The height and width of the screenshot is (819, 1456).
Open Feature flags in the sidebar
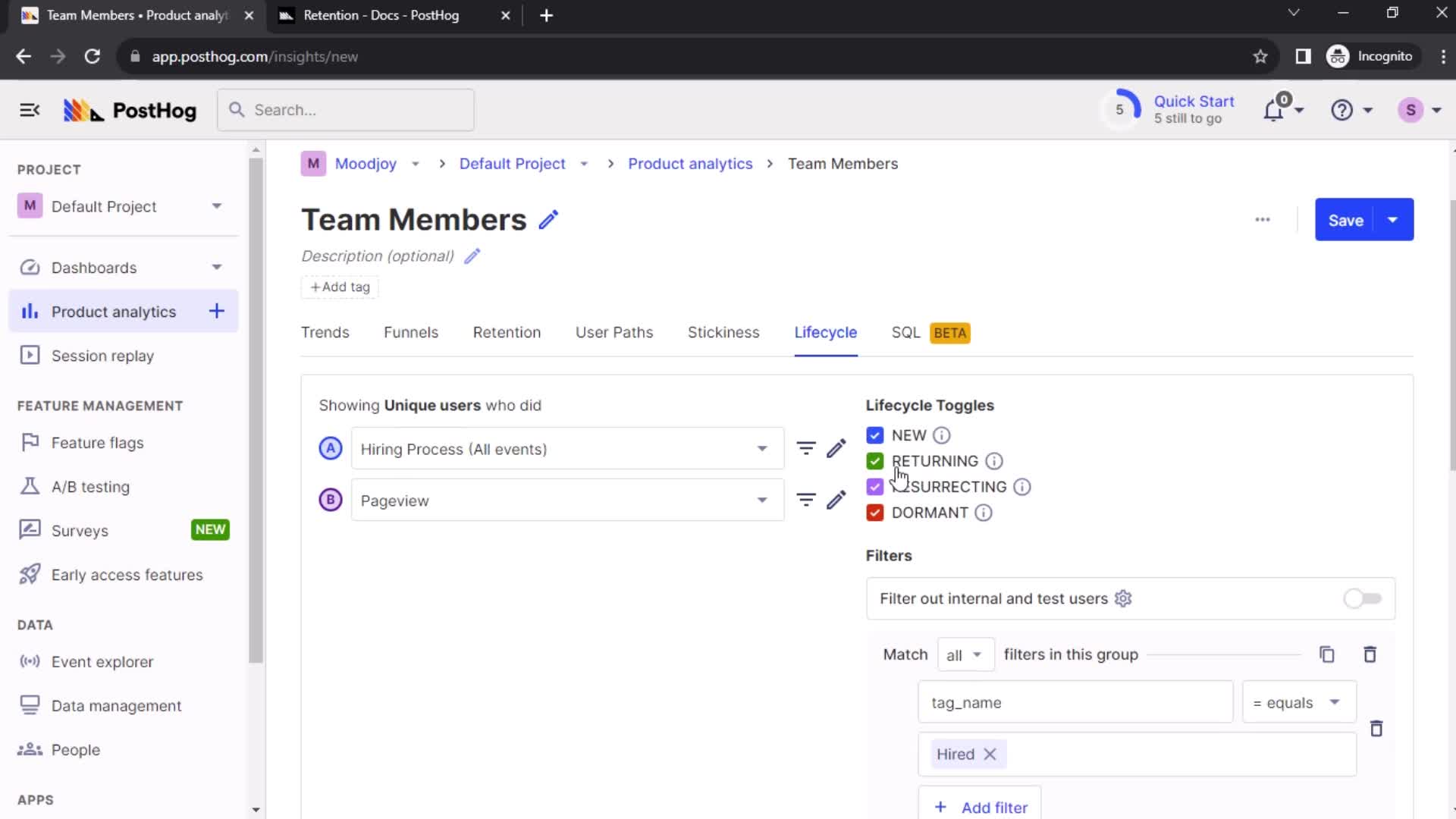[123, 443]
